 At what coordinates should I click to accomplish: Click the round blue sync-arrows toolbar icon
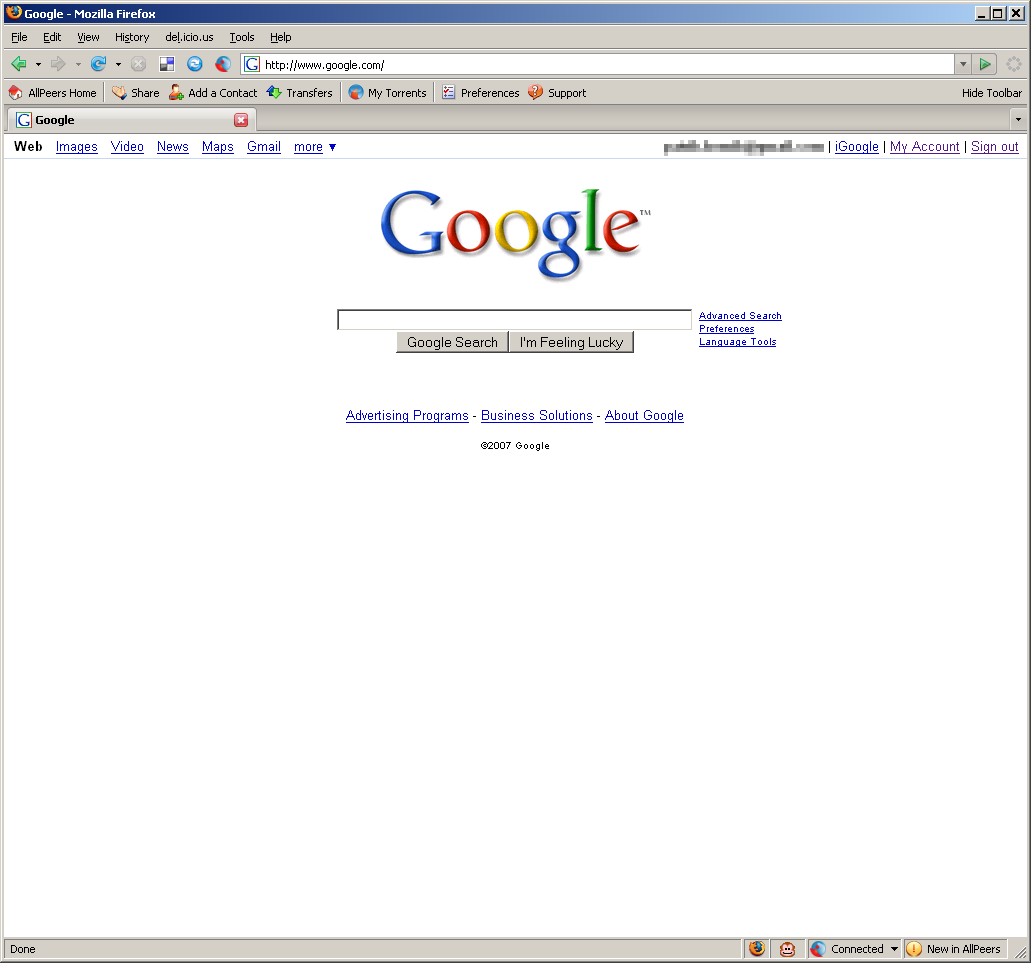point(195,64)
